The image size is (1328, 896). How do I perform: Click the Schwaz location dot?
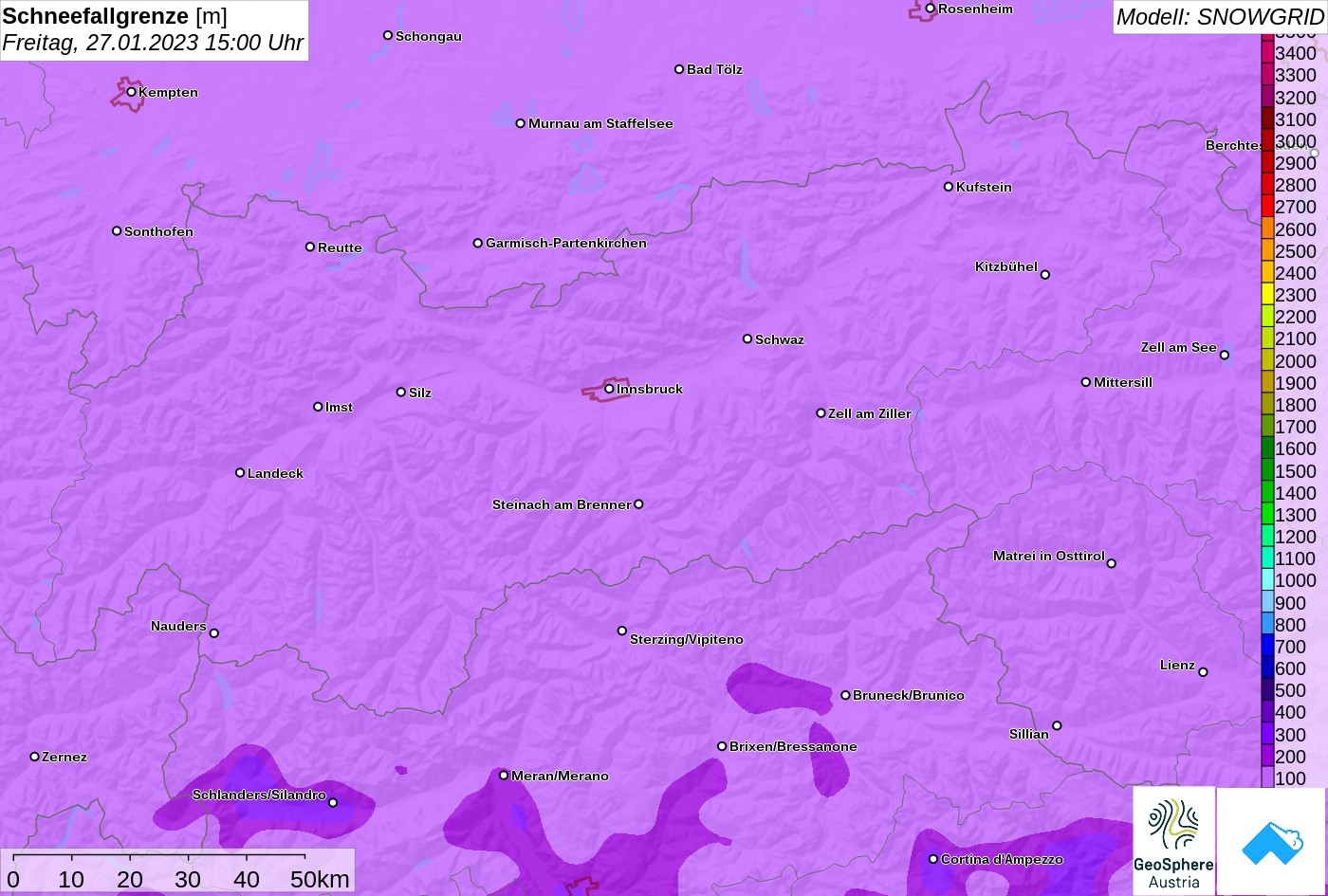(747, 338)
